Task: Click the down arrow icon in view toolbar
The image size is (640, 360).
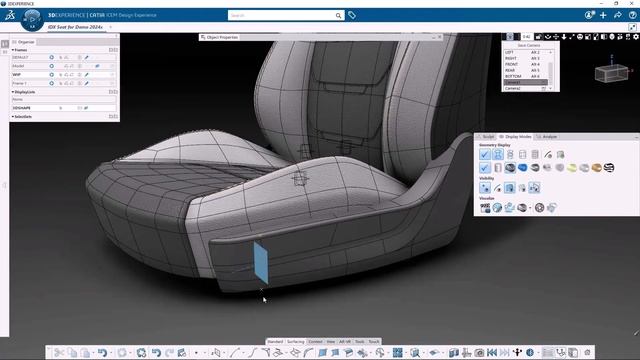Action: pos(564,37)
